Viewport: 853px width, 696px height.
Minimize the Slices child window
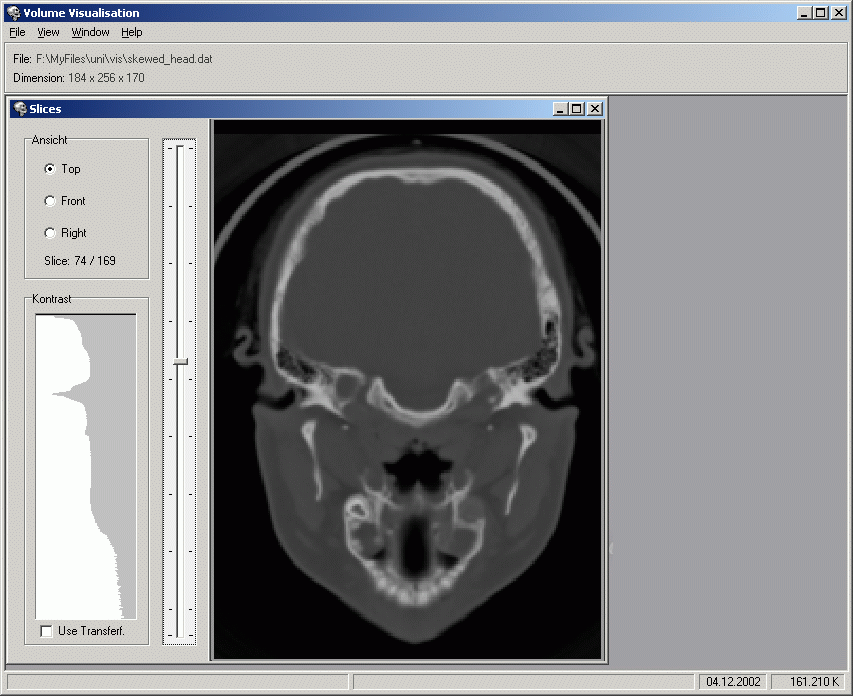pos(559,109)
